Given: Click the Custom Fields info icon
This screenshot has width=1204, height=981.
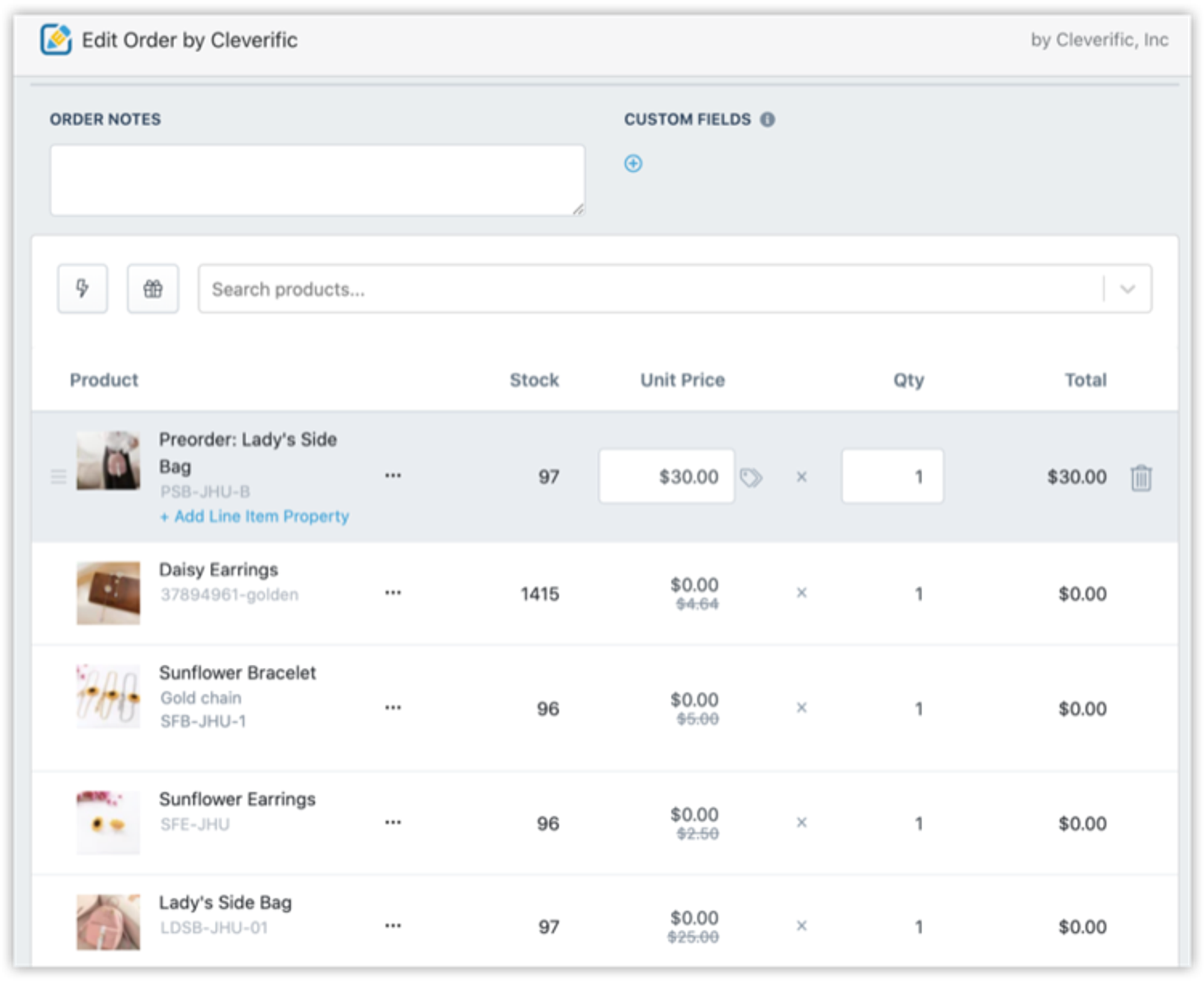Looking at the screenshot, I should coord(767,119).
